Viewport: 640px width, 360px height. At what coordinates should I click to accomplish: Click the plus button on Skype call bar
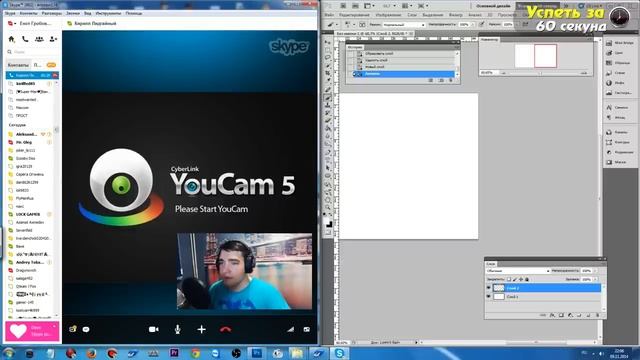[202, 329]
